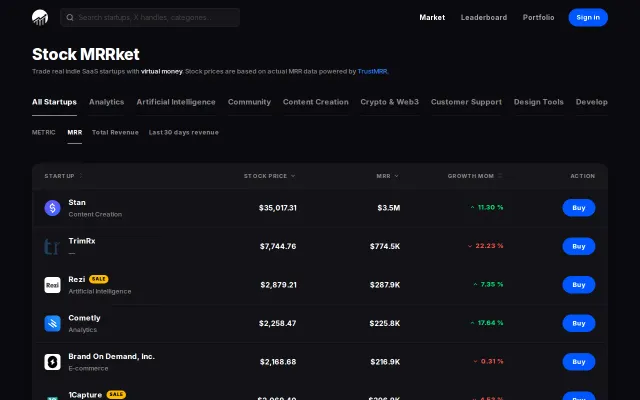
Task: Click Stan's $3.5M MRR value
Action: click(389, 208)
